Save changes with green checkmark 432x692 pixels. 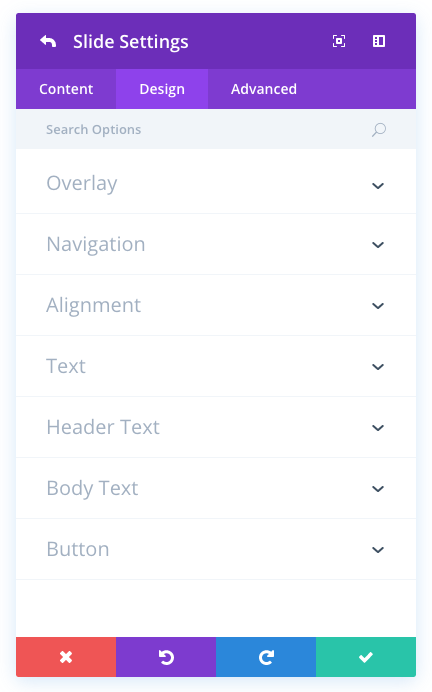tap(366, 657)
